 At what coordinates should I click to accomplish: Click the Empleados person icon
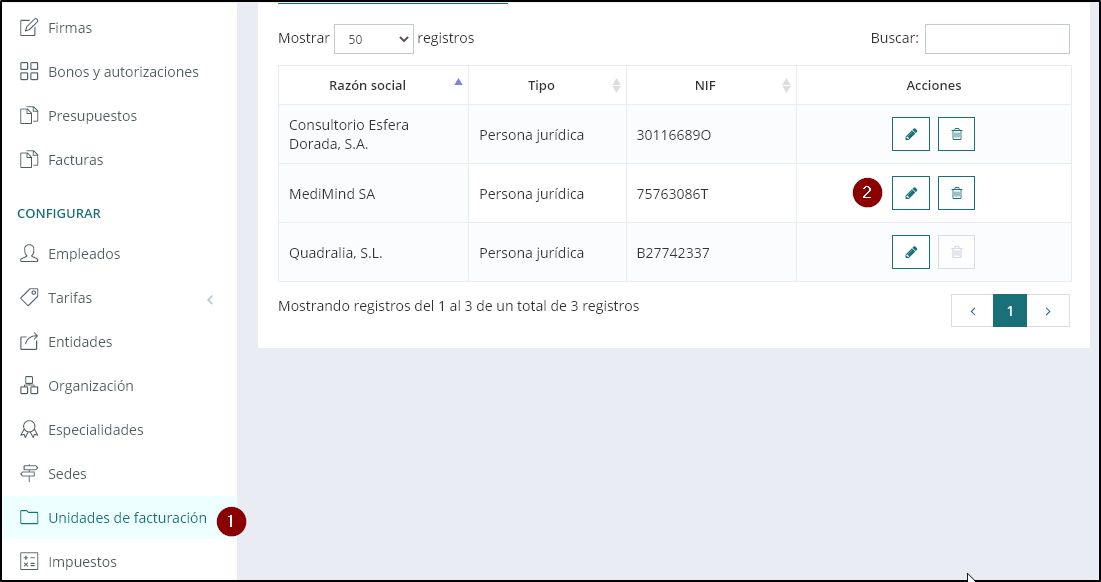pyautogui.click(x=29, y=254)
